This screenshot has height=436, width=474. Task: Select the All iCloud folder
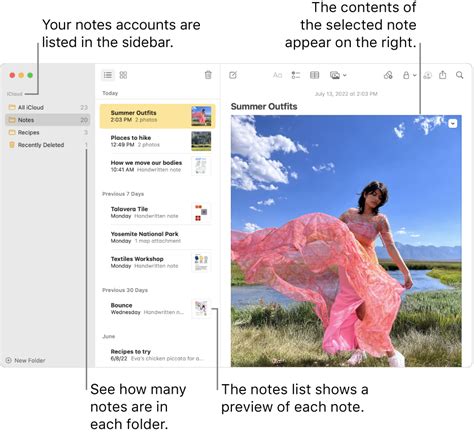click(48, 107)
